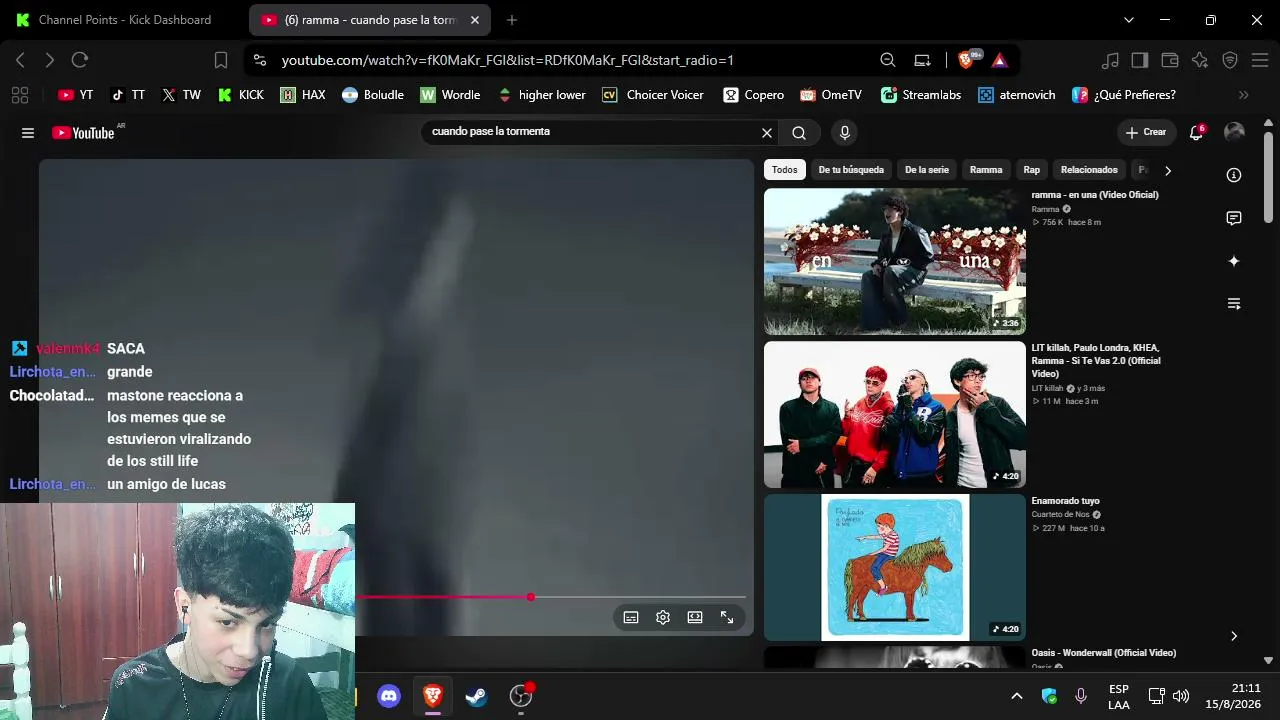The width and height of the screenshot is (1280, 720).
Task: Click the install app icon in address bar
Action: tap(923, 60)
